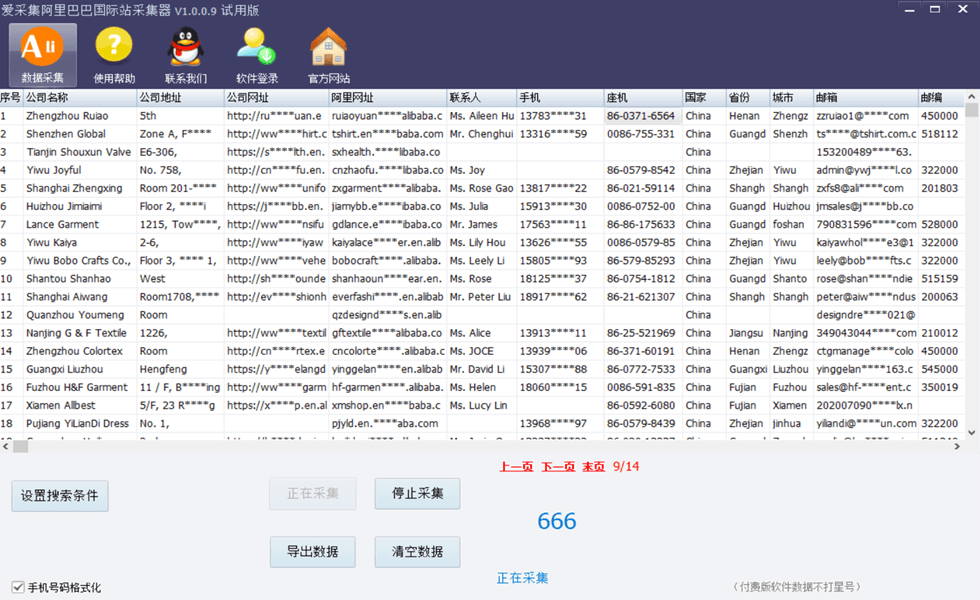Click contact cell Ms. Lucy Lin
Viewport: 980px width, 600px height.
[x=482, y=406]
